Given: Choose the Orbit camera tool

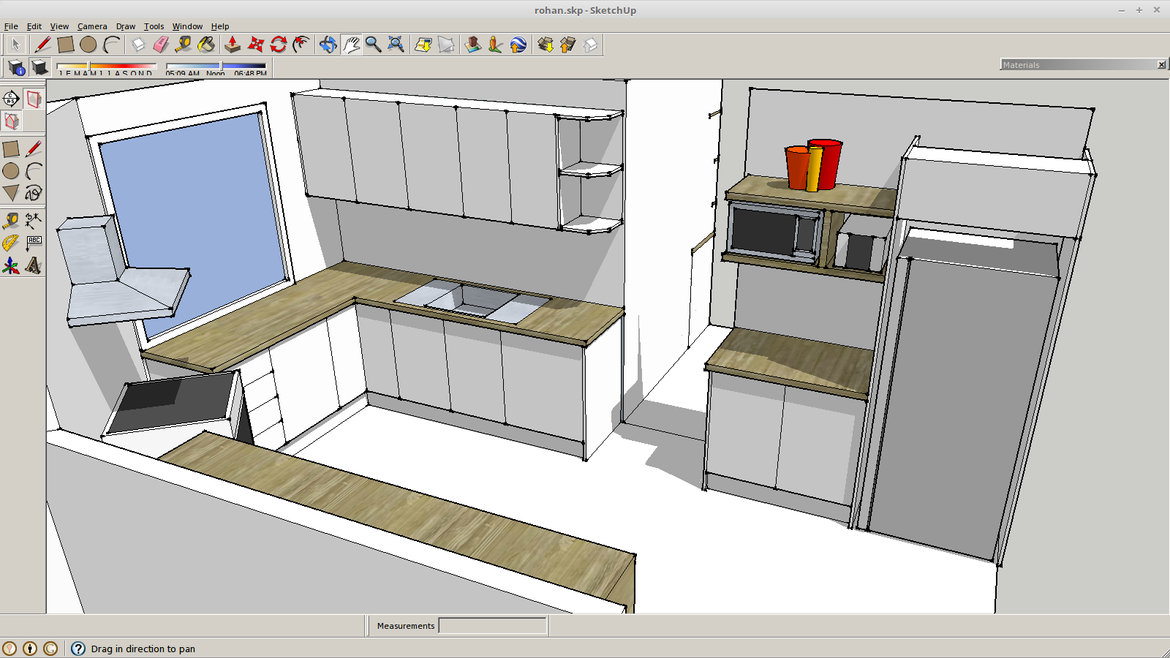Looking at the screenshot, I should (328, 44).
